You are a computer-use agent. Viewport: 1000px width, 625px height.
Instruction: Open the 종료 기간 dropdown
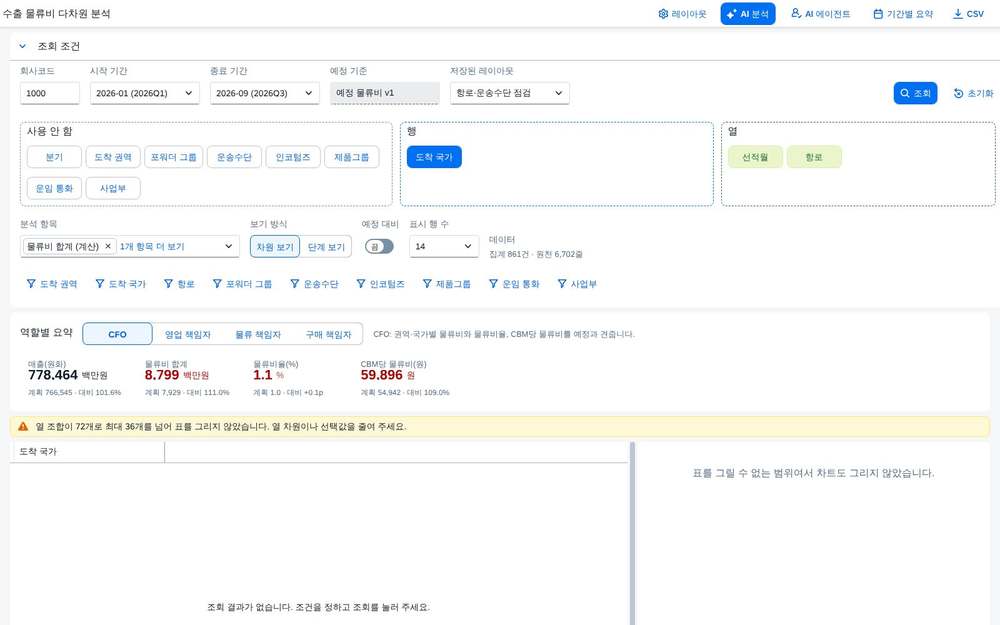[x=264, y=93]
